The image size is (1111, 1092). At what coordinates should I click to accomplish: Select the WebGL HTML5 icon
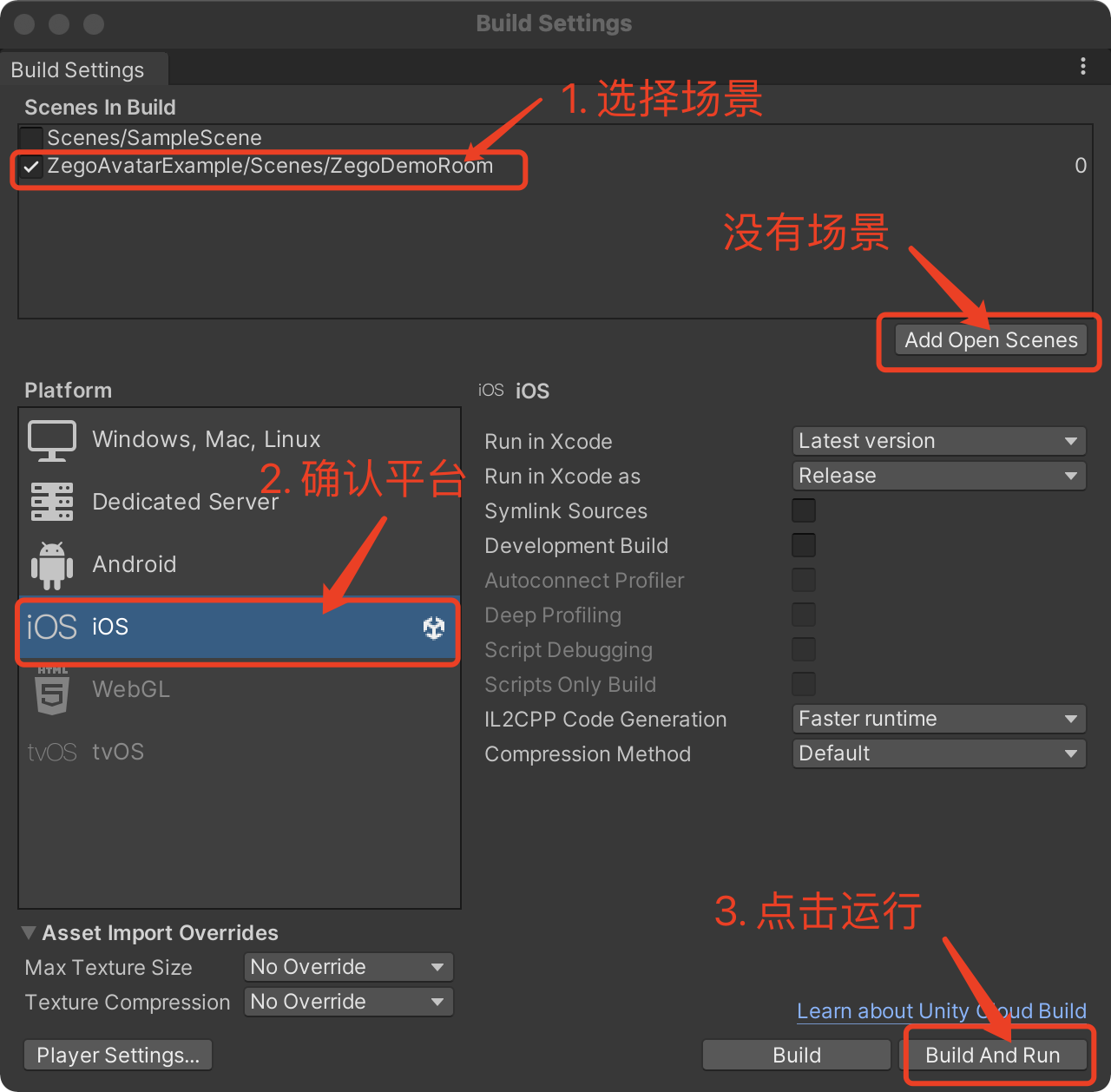point(52,691)
